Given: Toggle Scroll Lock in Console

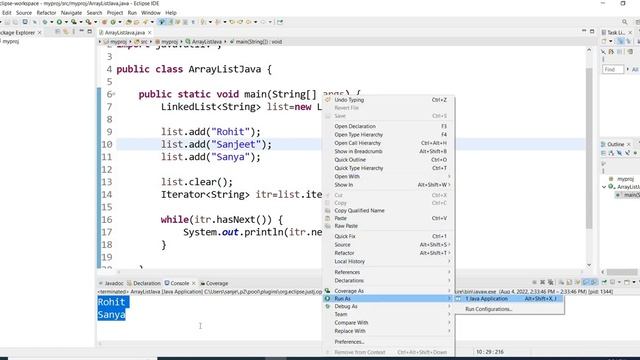Looking at the screenshot, I should tap(569, 282).
